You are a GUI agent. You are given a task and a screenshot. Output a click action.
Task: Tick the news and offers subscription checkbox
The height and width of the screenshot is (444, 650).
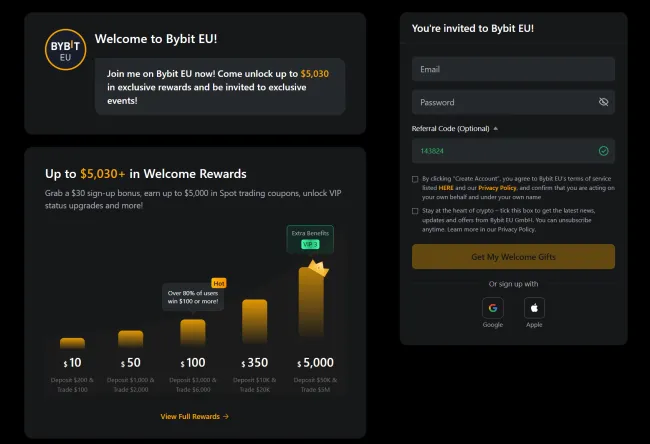click(415, 211)
